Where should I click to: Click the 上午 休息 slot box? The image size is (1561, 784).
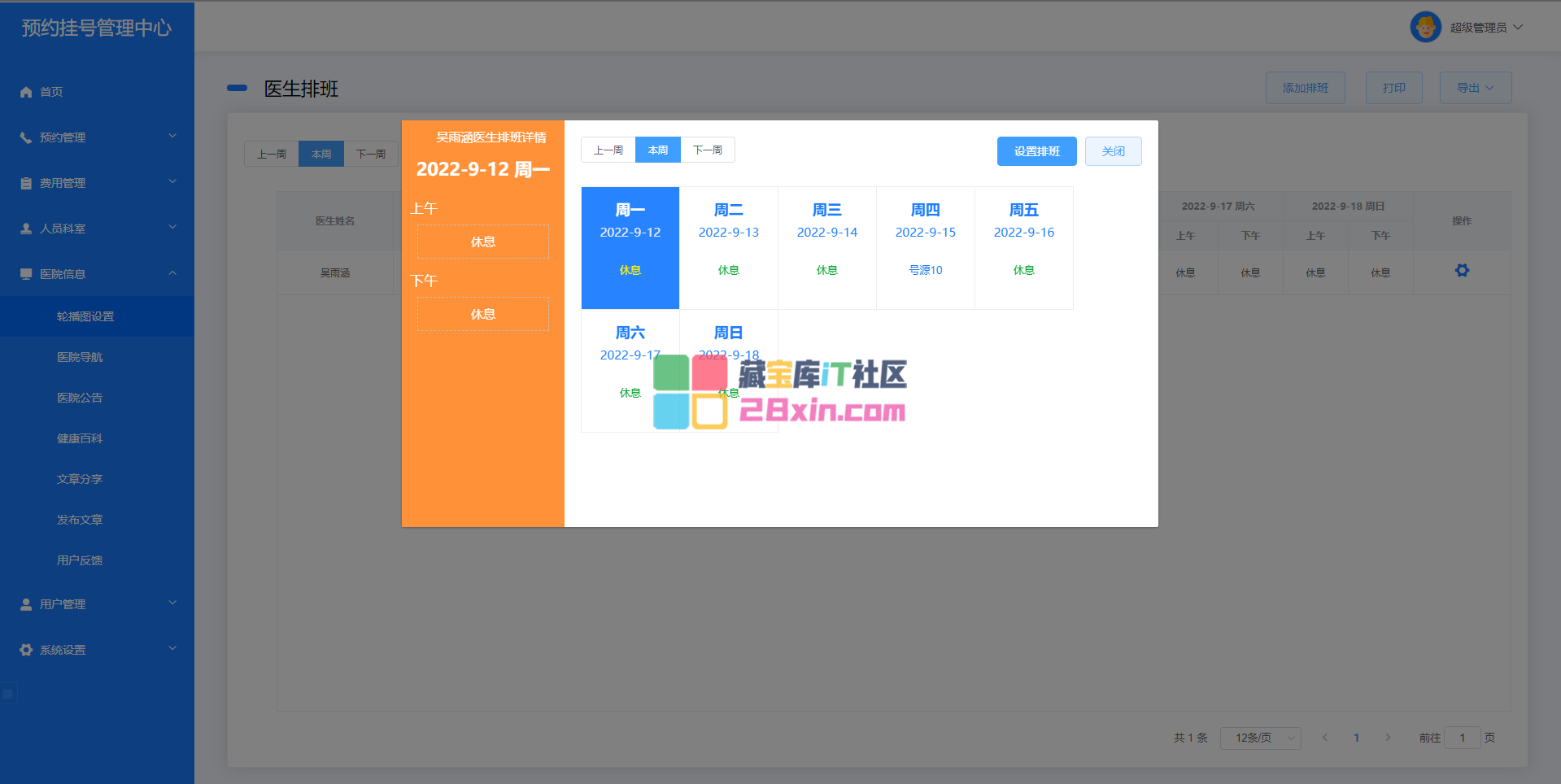point(483,242)
